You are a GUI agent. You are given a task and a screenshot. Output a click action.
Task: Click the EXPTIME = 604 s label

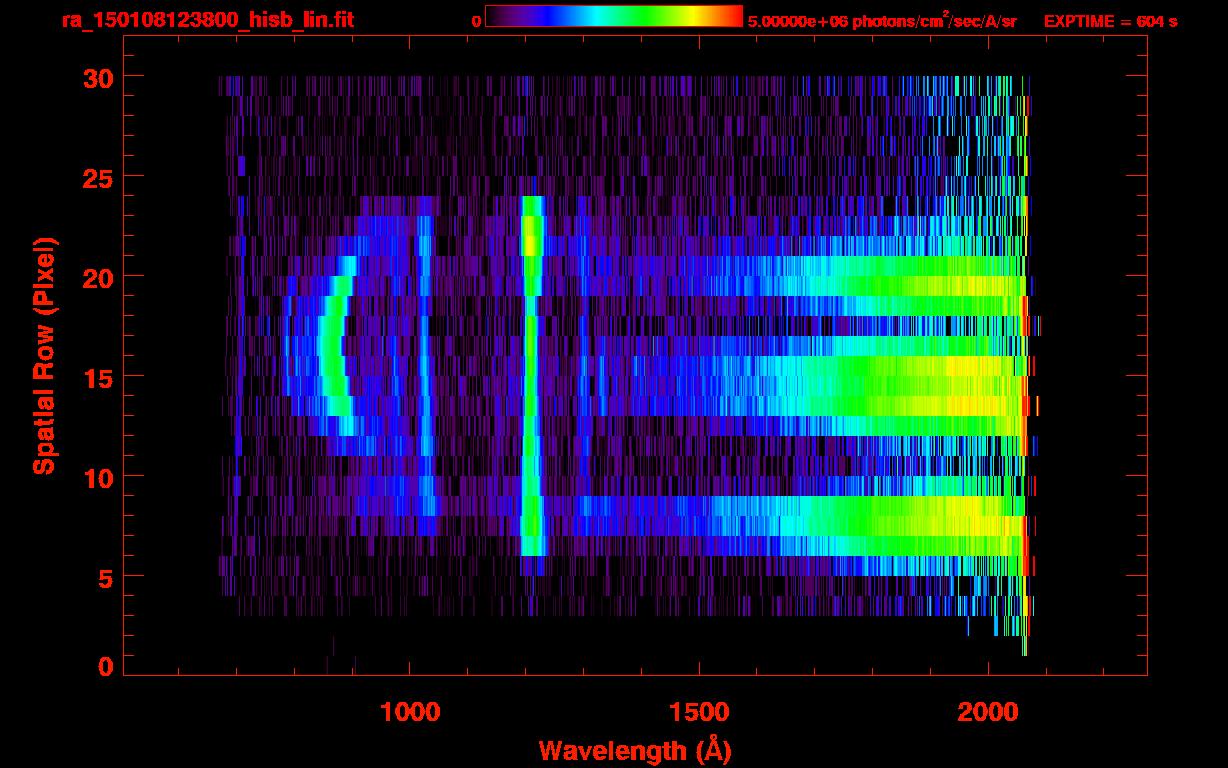click(x=1110, y=21)
